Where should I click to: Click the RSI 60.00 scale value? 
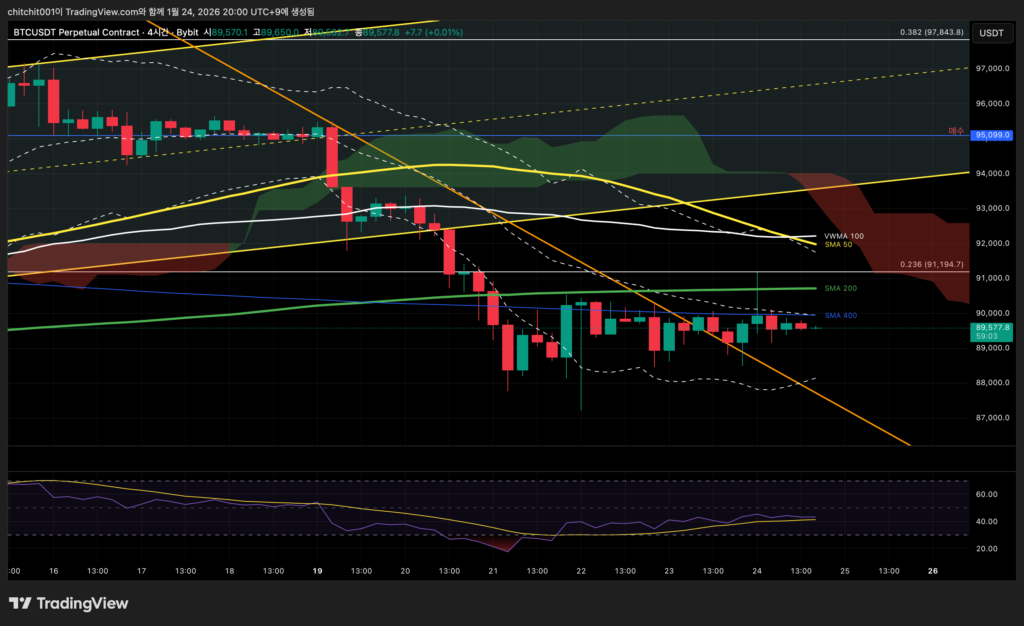[x=987, y=494]
